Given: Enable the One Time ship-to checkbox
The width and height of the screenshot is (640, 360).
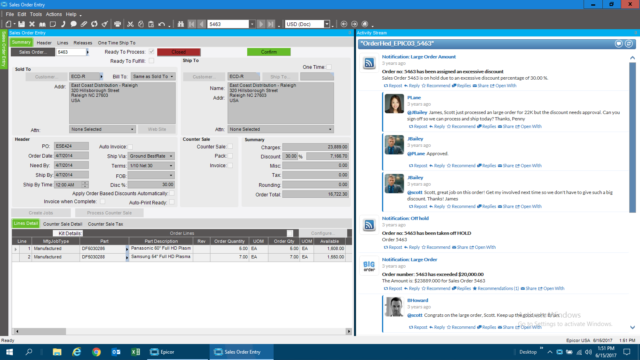Looking at the screenshot, I should coord(329,67).
